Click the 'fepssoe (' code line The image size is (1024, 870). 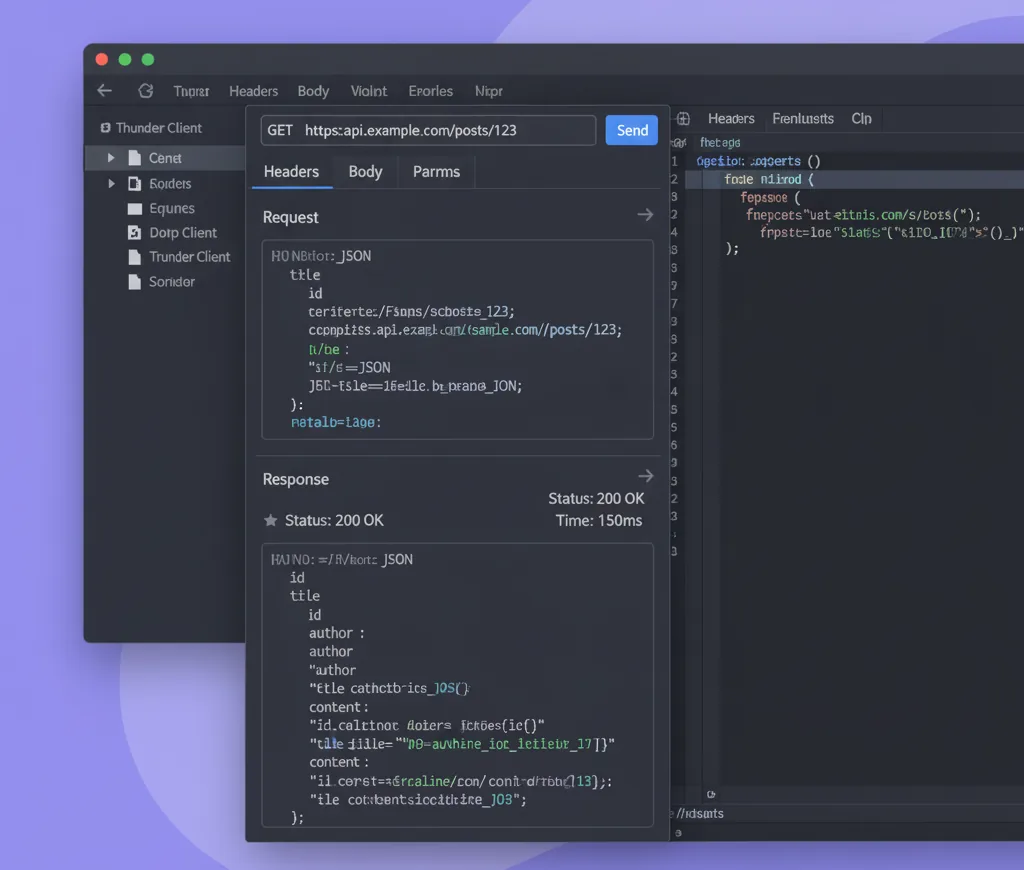point(770,198)
